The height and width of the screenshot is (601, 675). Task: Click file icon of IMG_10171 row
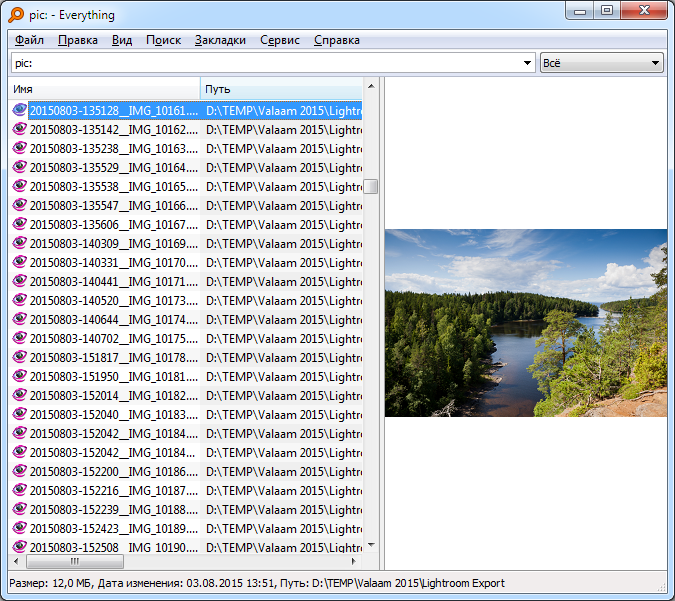click(x=19, y=280)
